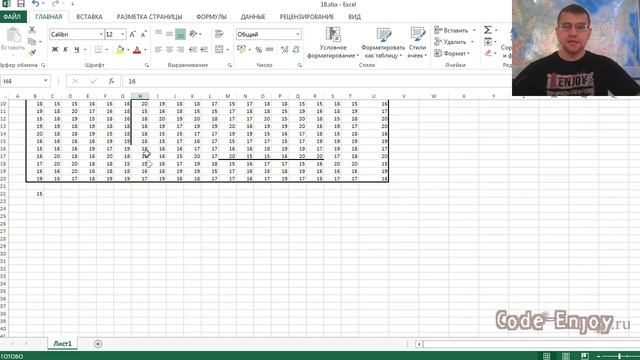Toggle Underline (Ч) formatting

[x=77, y=50]
